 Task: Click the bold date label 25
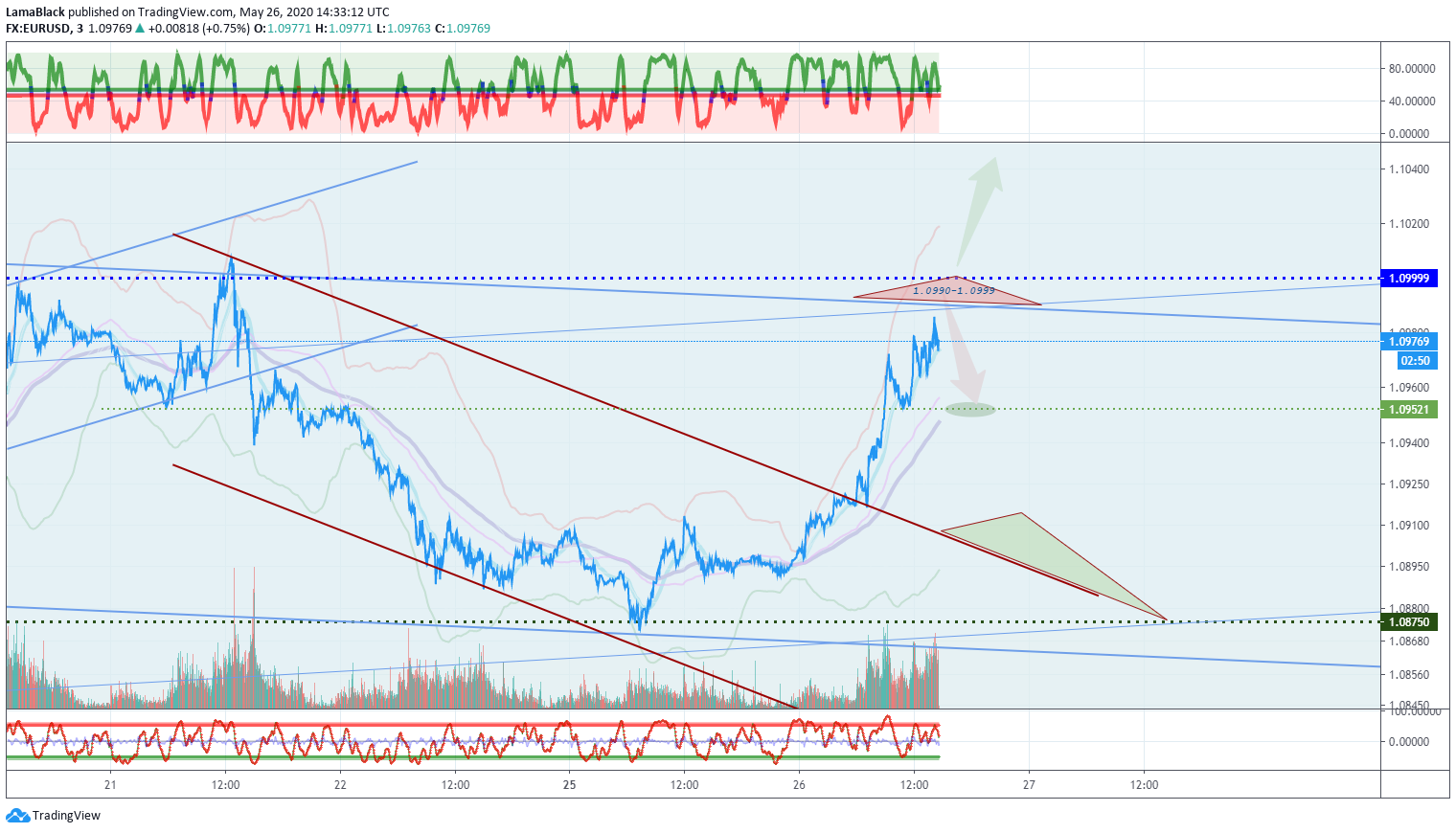pyautogui.click(x=570, y=785)
